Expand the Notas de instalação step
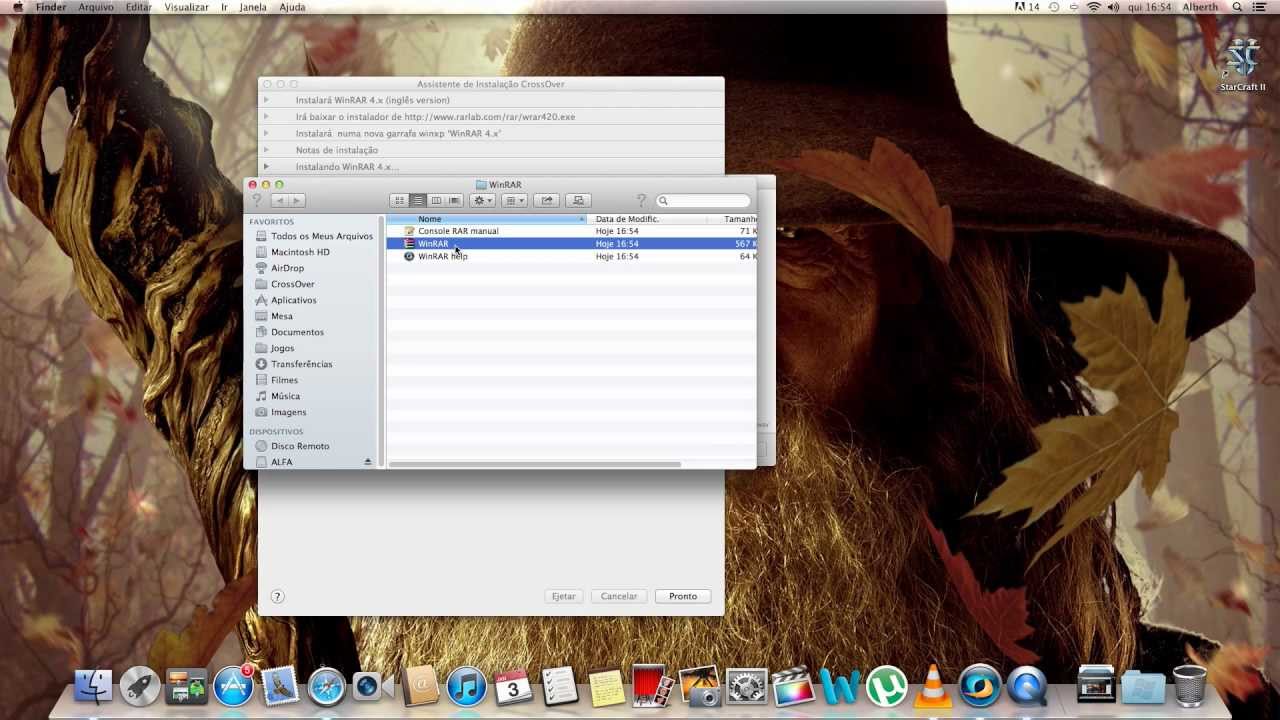1280x720 pixels. tap(266, 150)
